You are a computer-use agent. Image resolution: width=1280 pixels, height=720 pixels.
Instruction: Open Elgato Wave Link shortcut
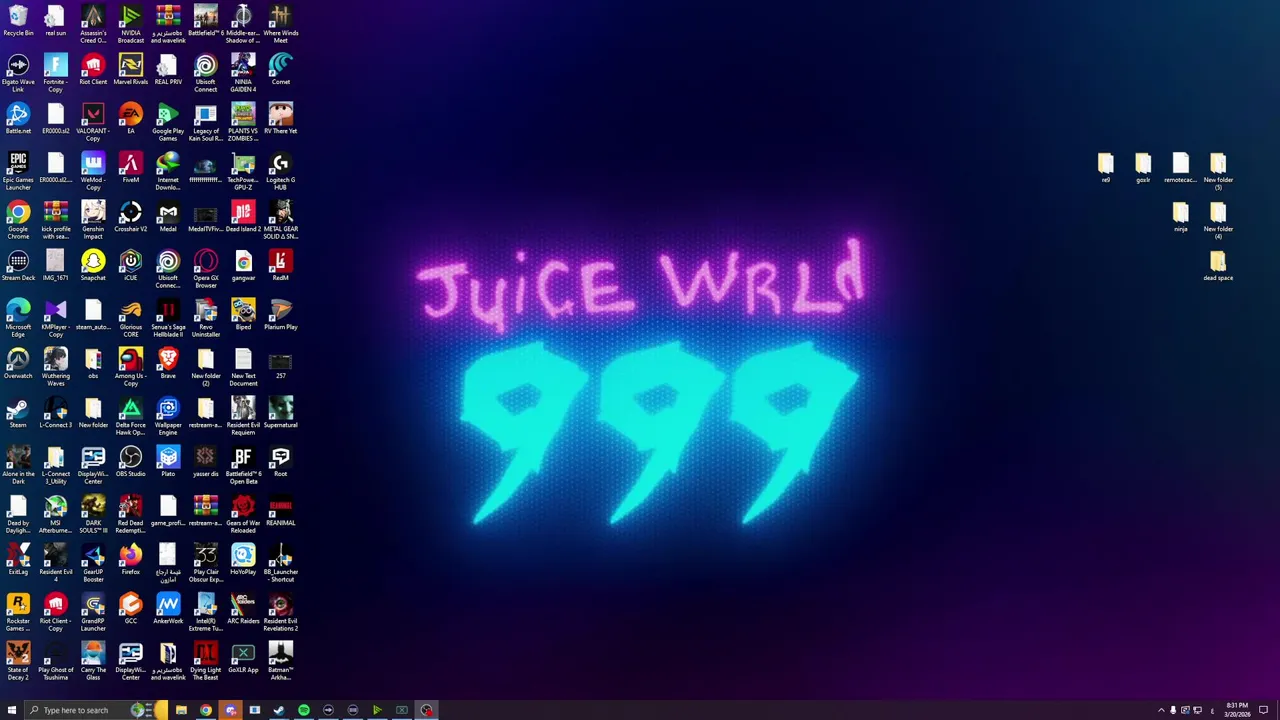click(x=18, y=73)
